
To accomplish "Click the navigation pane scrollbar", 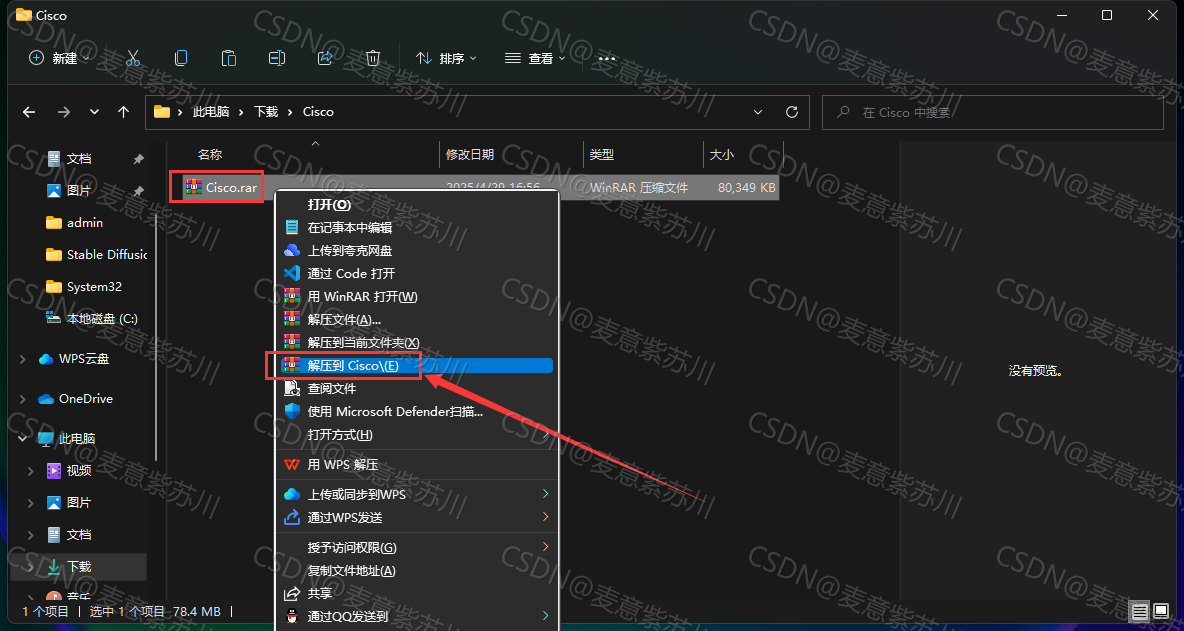I will pyautogui.click(x=156, y=337).
